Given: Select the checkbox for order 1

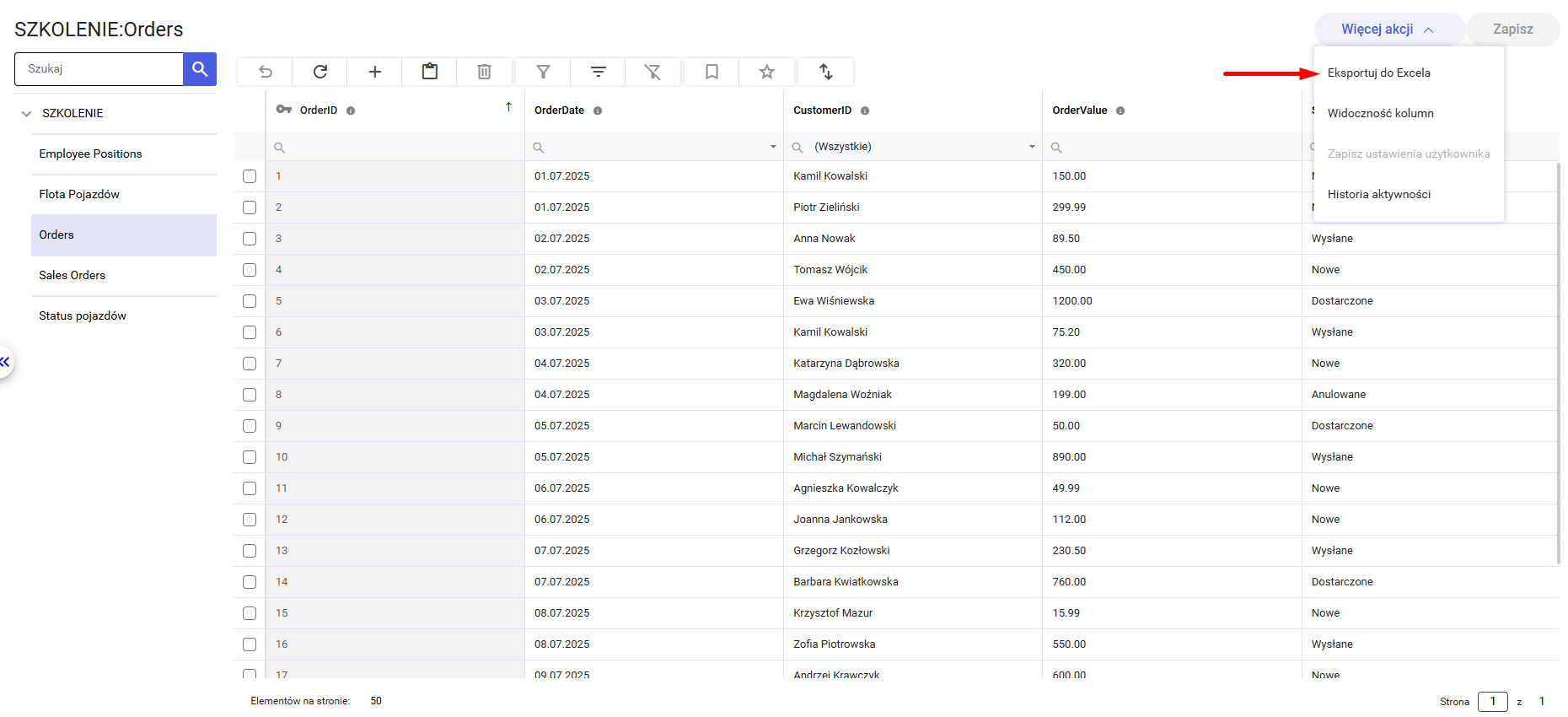Looking at the screenshot, I should (x=250, y=176).
